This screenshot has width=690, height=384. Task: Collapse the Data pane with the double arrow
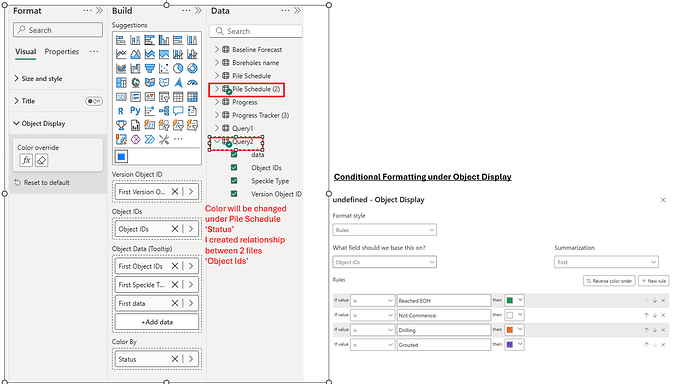pyautogui.click(x=297, y=10)
